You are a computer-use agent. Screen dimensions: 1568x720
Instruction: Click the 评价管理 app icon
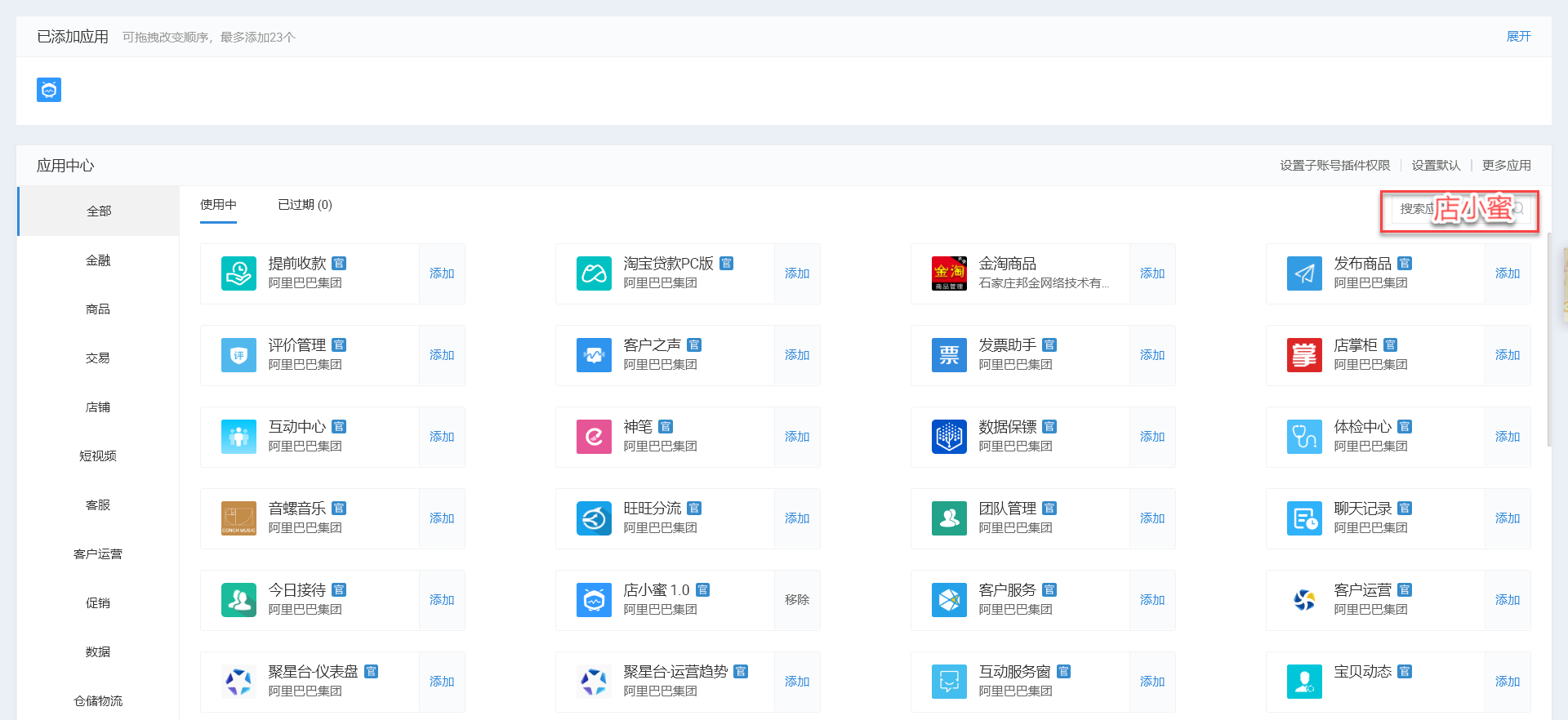[x=238, y=355]
